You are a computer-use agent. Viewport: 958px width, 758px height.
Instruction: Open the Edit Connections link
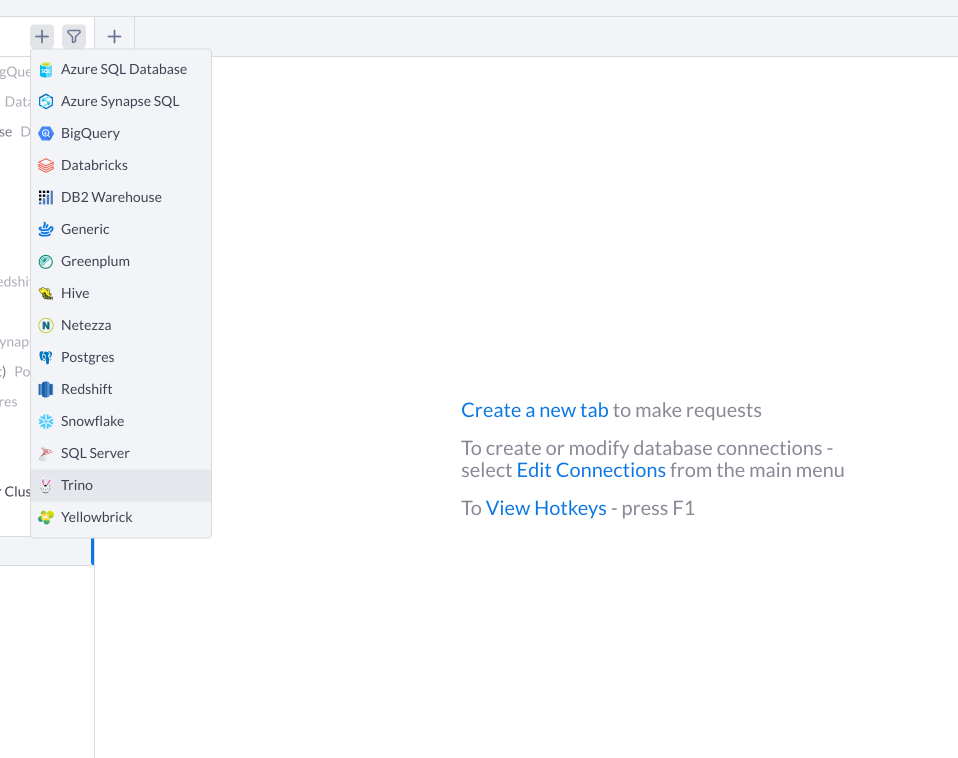pos(591,470)
